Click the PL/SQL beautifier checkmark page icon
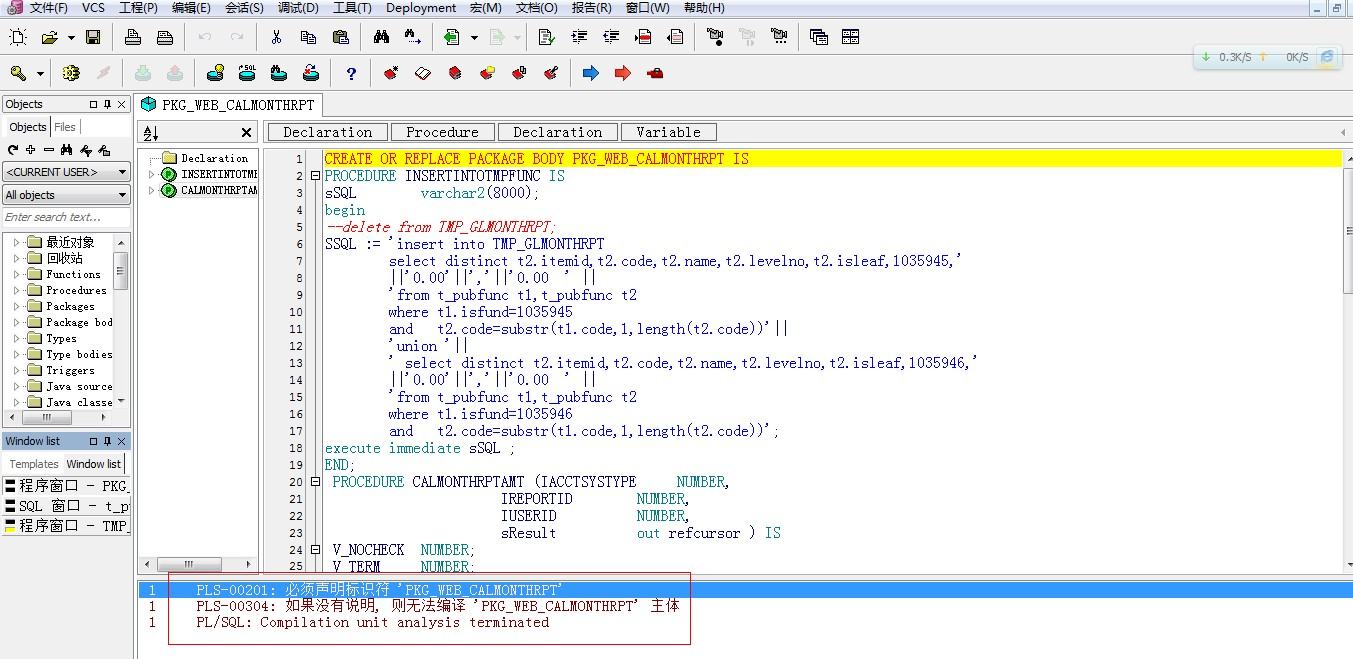1353x659 pixels. coord(546,38)
